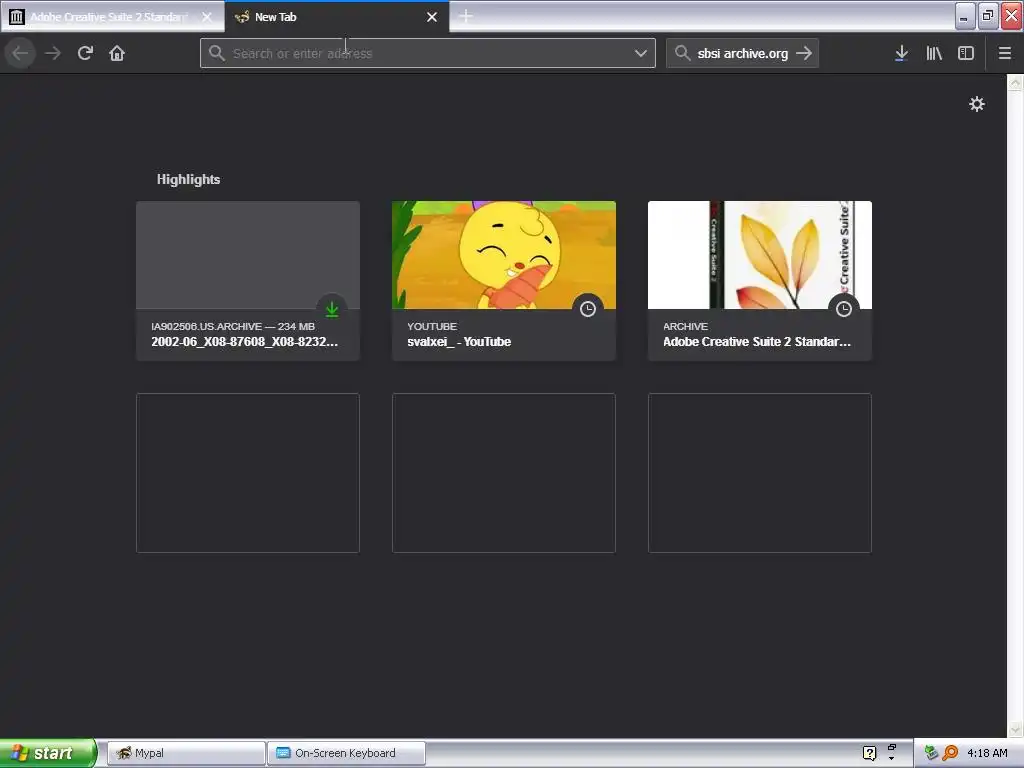Open the Downloads toolbar button

click(901, 53)
